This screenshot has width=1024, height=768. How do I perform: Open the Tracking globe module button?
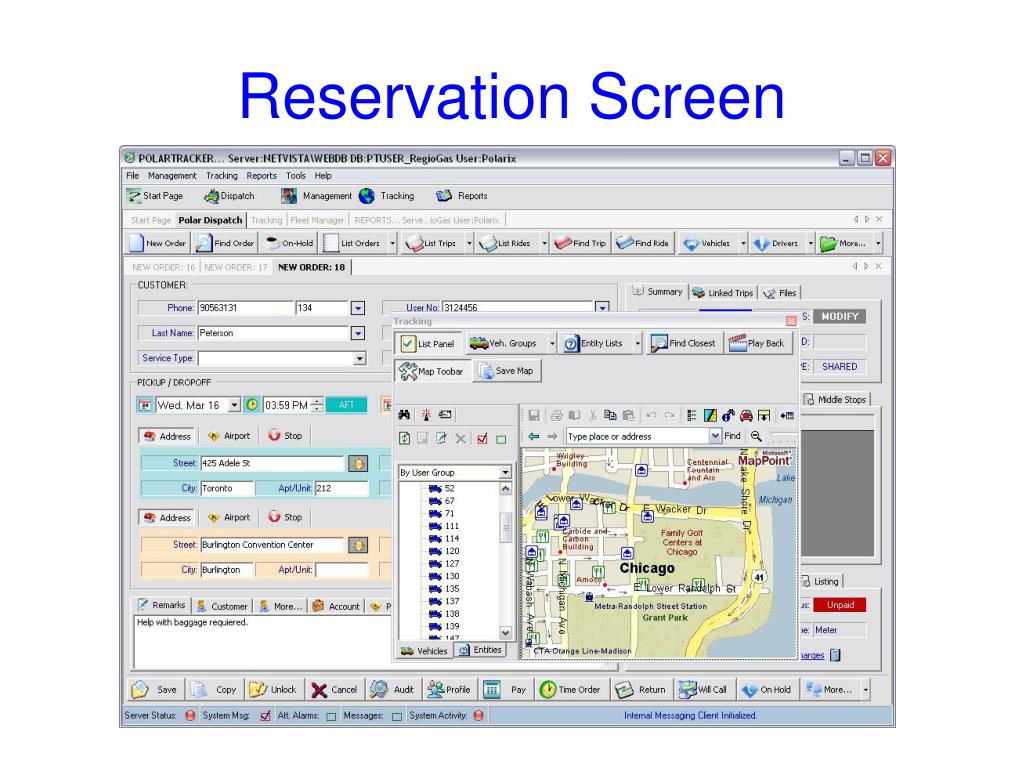point(388,196)
